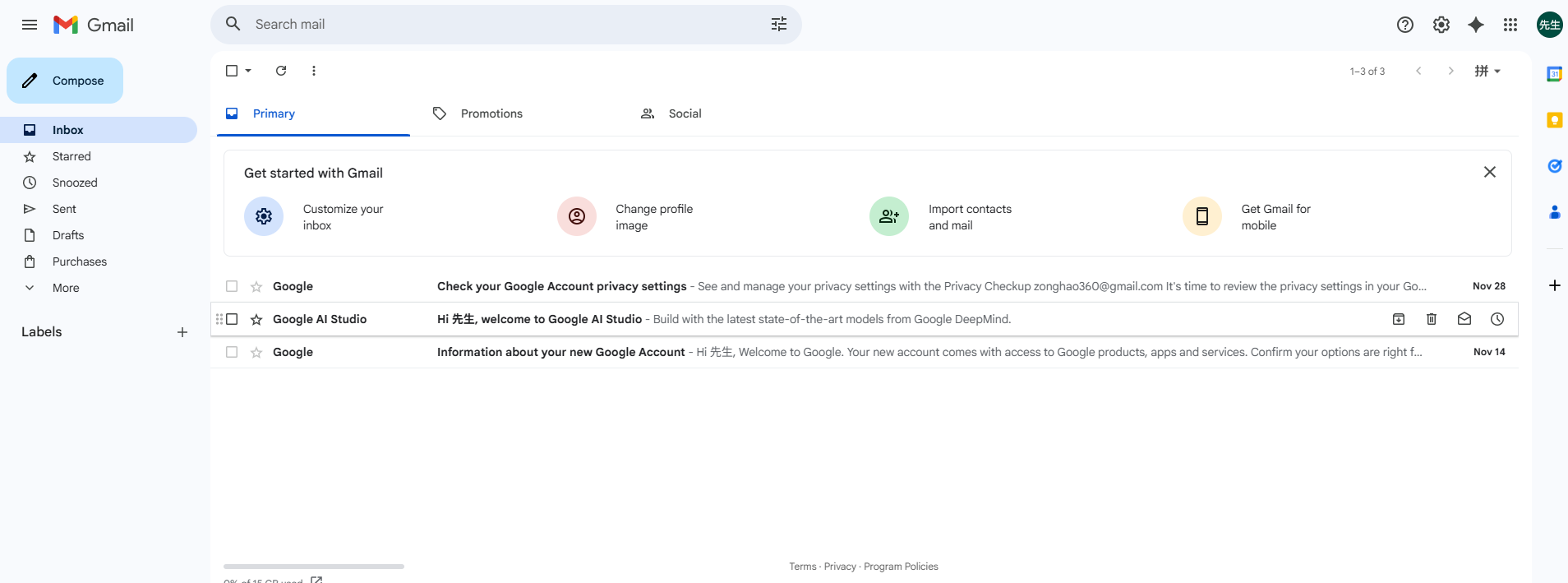Open Google Calendar in side panel

point(1554,74)
